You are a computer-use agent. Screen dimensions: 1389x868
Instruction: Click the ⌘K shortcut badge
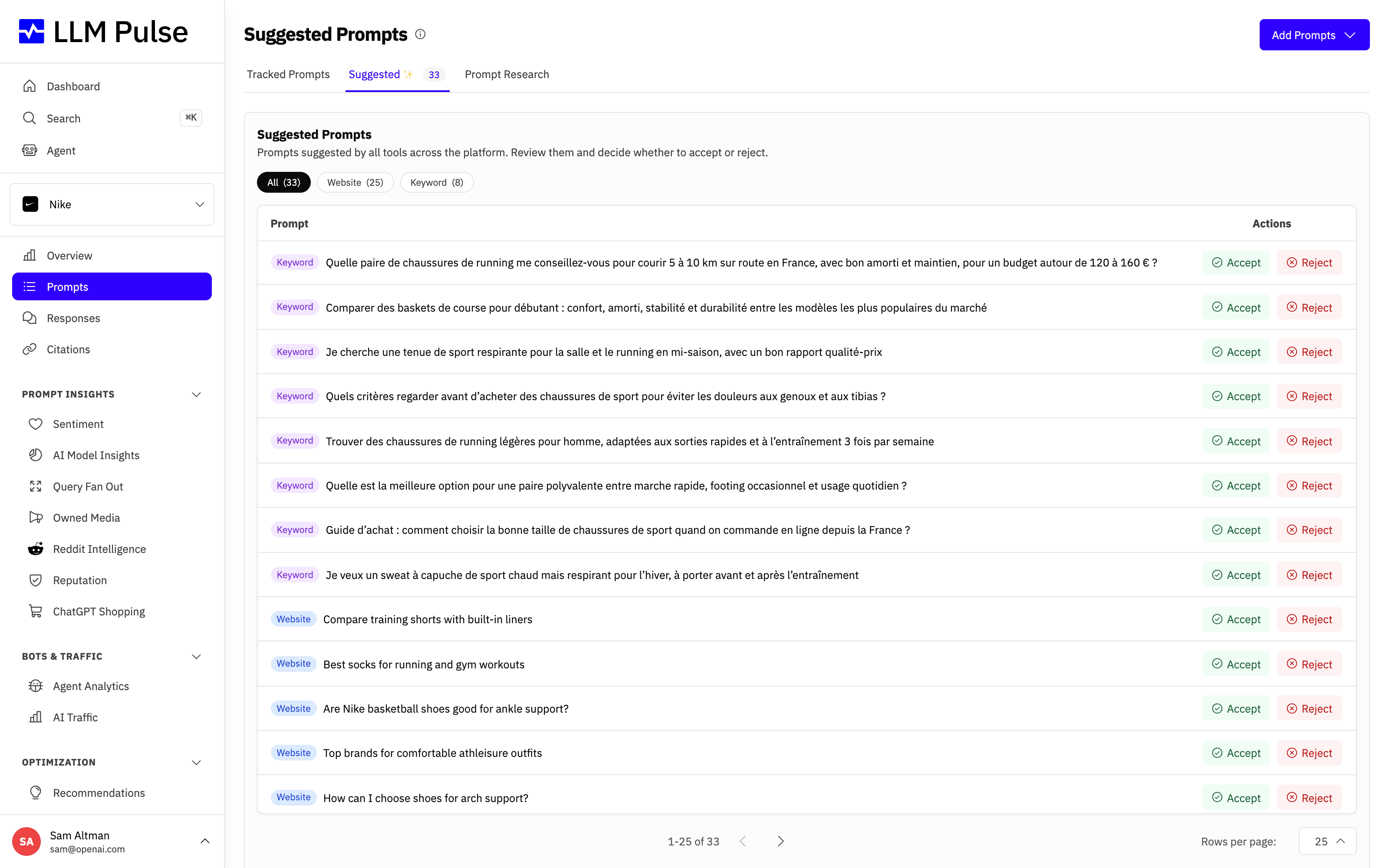click(x=191, y=118)
